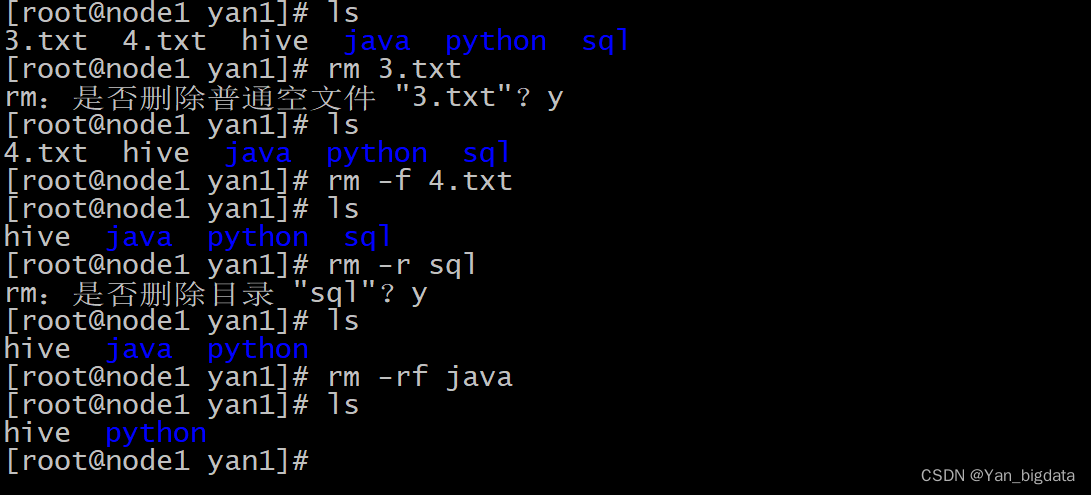
Task: Click blue 'python' in the listing starting with 4.txt
Action: tap(376, 152)
